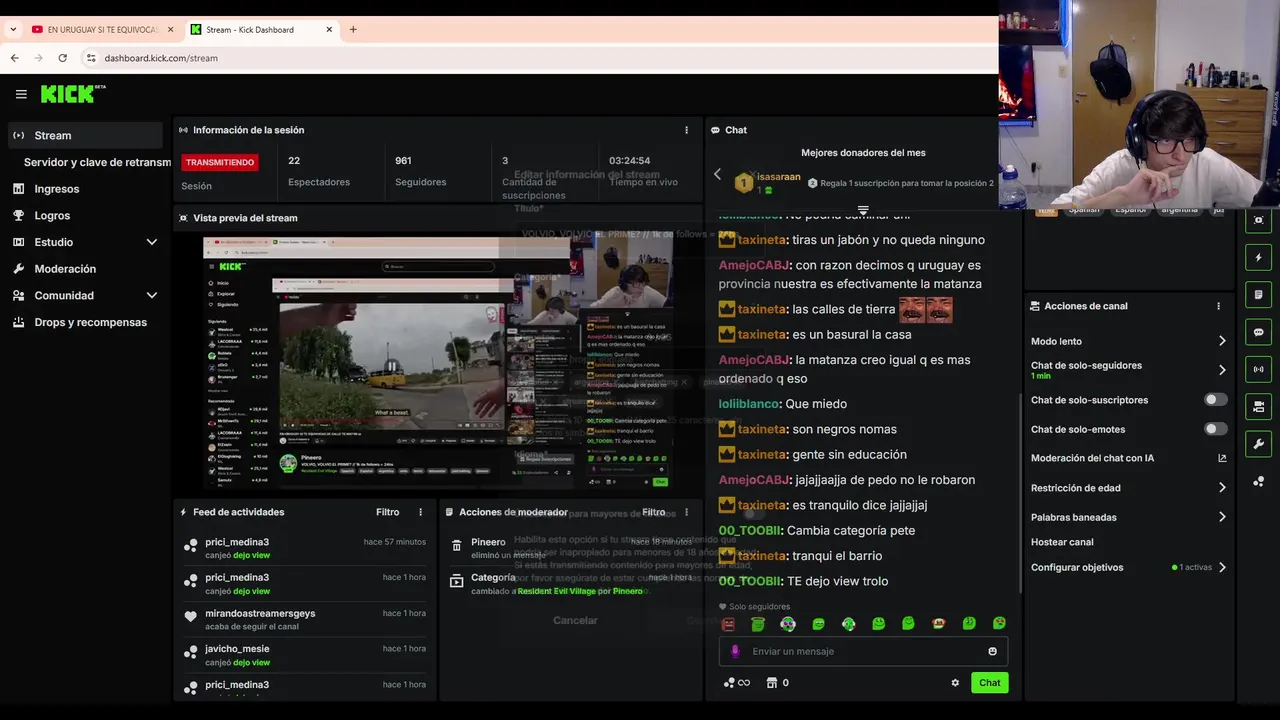
Task: Open Acciones de moderador three-dot menu
Action: [686, 512]
